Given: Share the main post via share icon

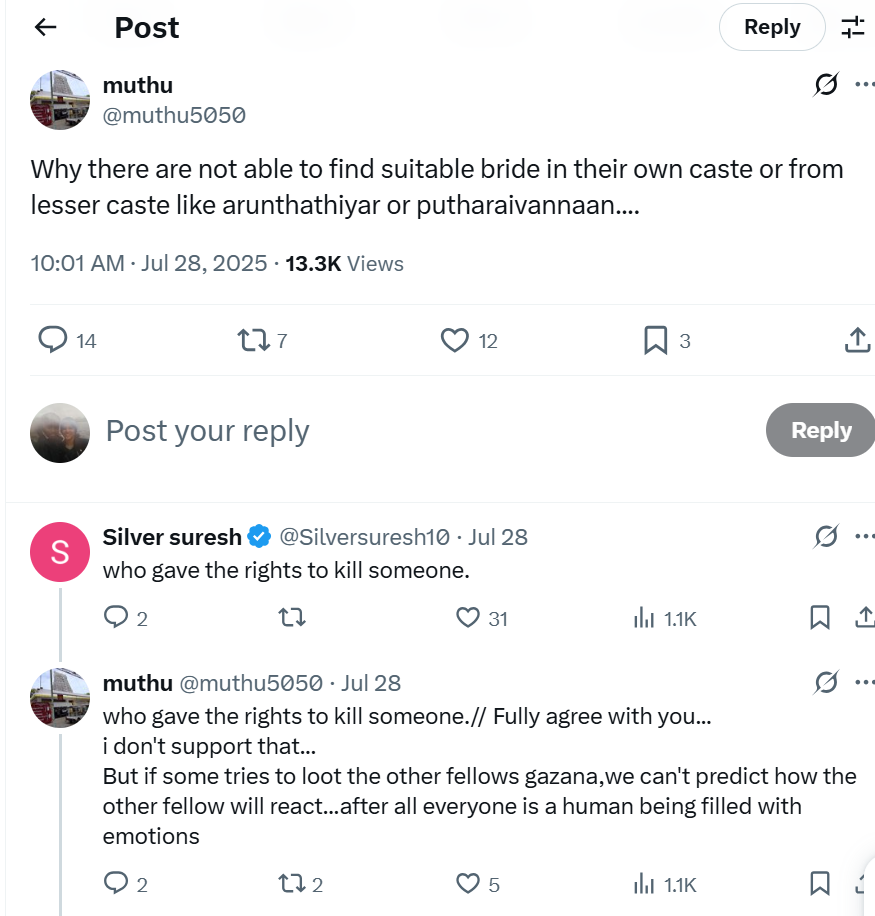Looking at the screenshot, I should (857, 341).
